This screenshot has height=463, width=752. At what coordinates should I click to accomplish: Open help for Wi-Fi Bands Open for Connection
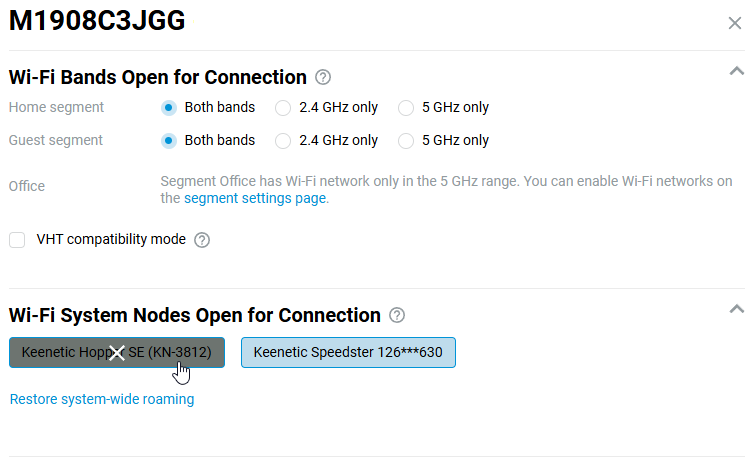[323, 77]
